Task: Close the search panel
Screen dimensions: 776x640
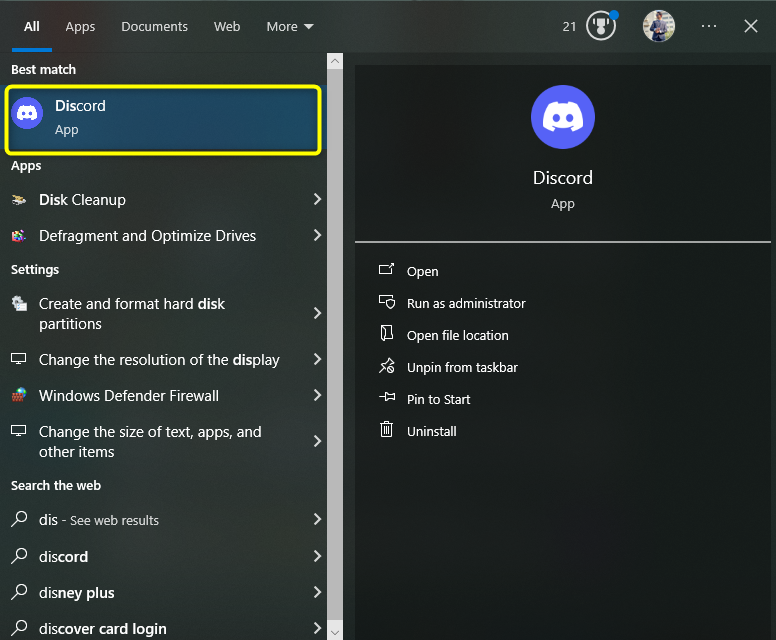Action: (x=751, y=26)
